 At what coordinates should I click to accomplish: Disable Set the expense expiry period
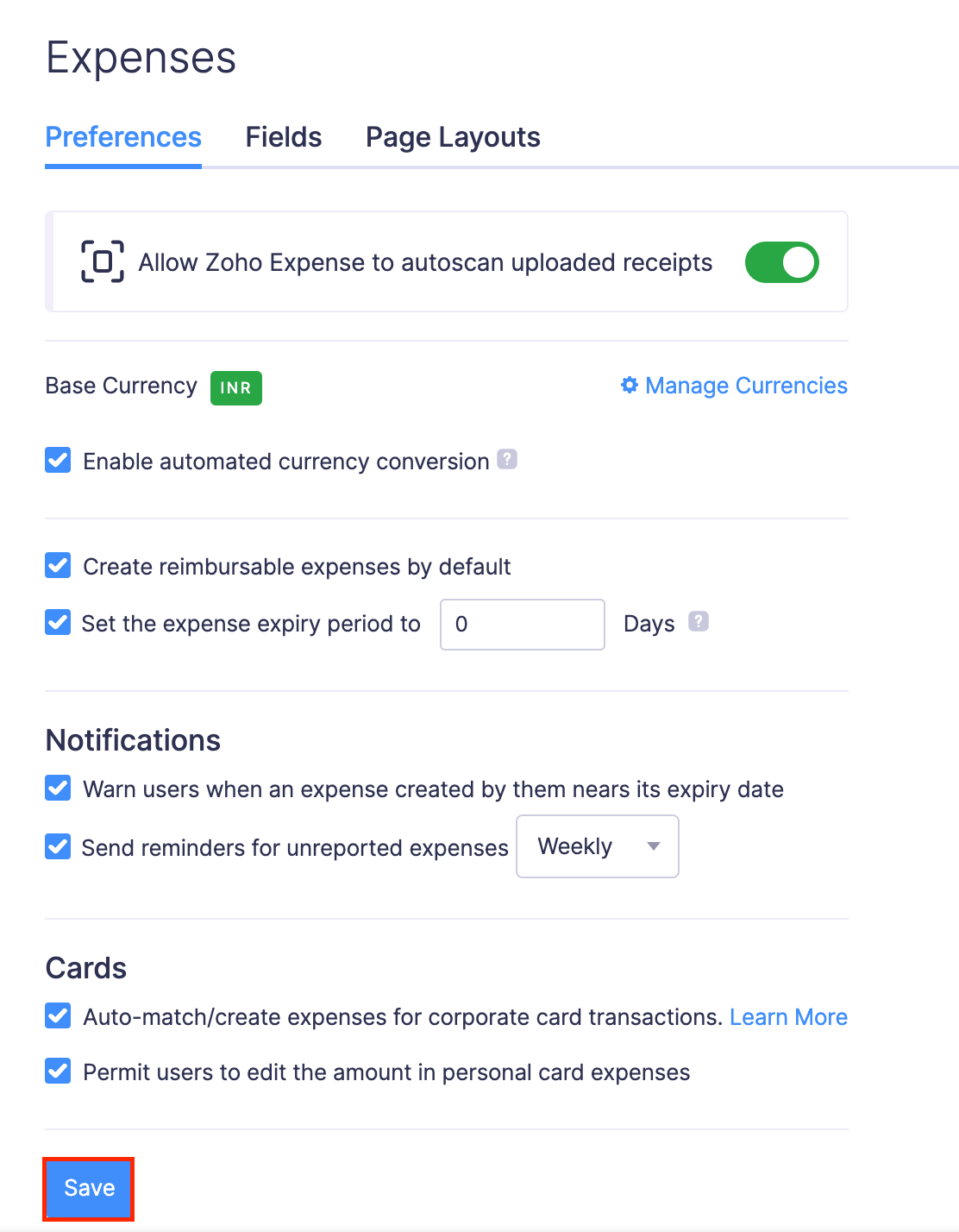pyautogui.click(x=57, y=622)
